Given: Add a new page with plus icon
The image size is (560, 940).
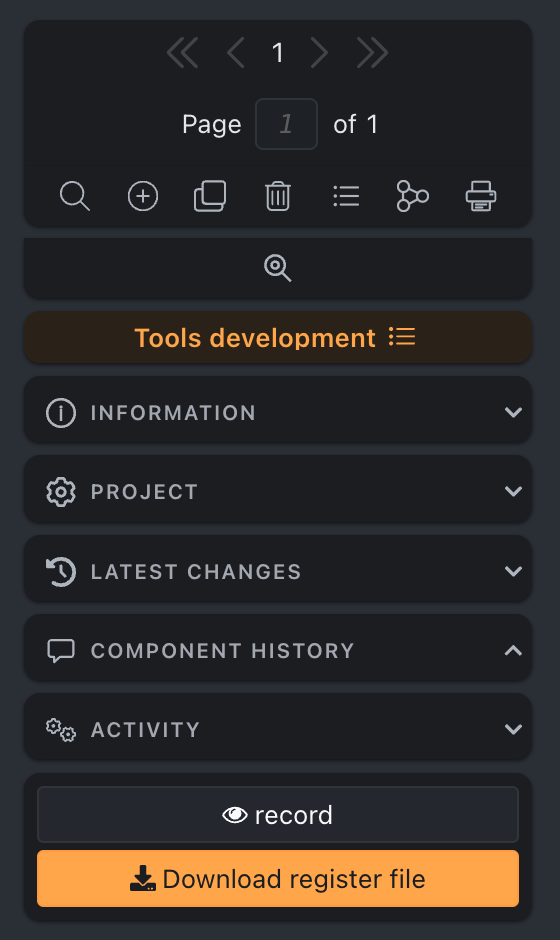Looking at the screenshot, I should tap(143, 196).
